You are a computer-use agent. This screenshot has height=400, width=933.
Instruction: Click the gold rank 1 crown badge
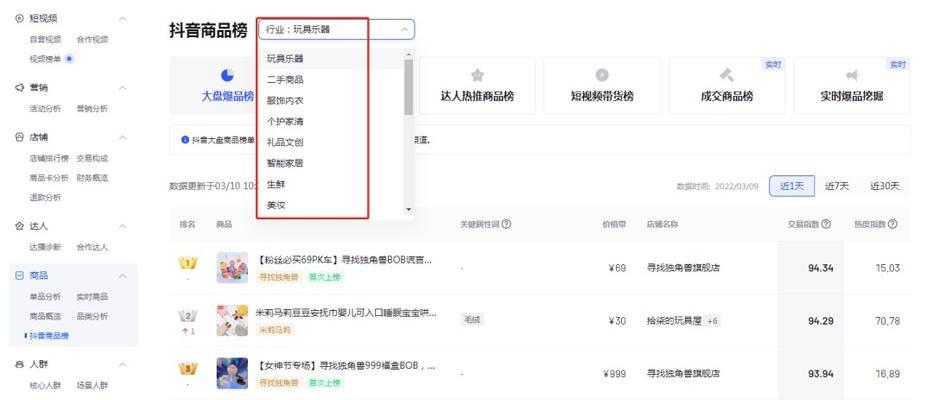pos(188,263)
